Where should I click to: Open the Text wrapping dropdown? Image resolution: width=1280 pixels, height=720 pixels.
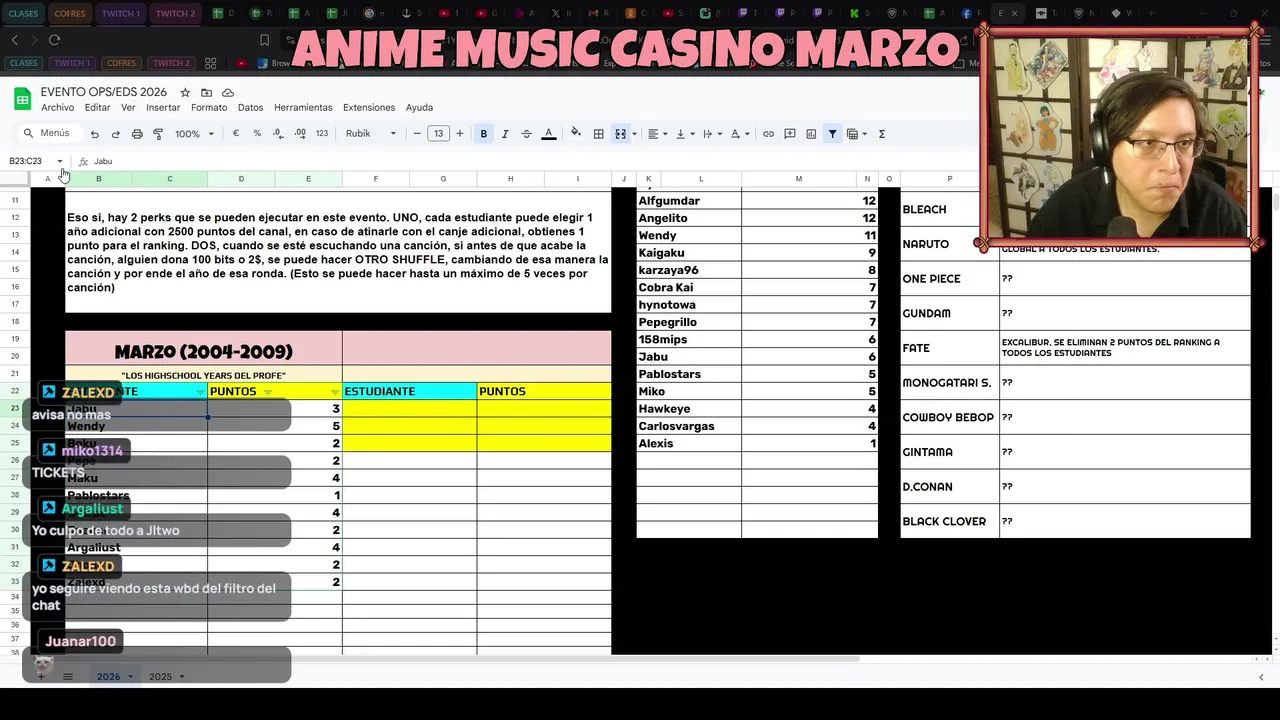[x=711, y=134]
